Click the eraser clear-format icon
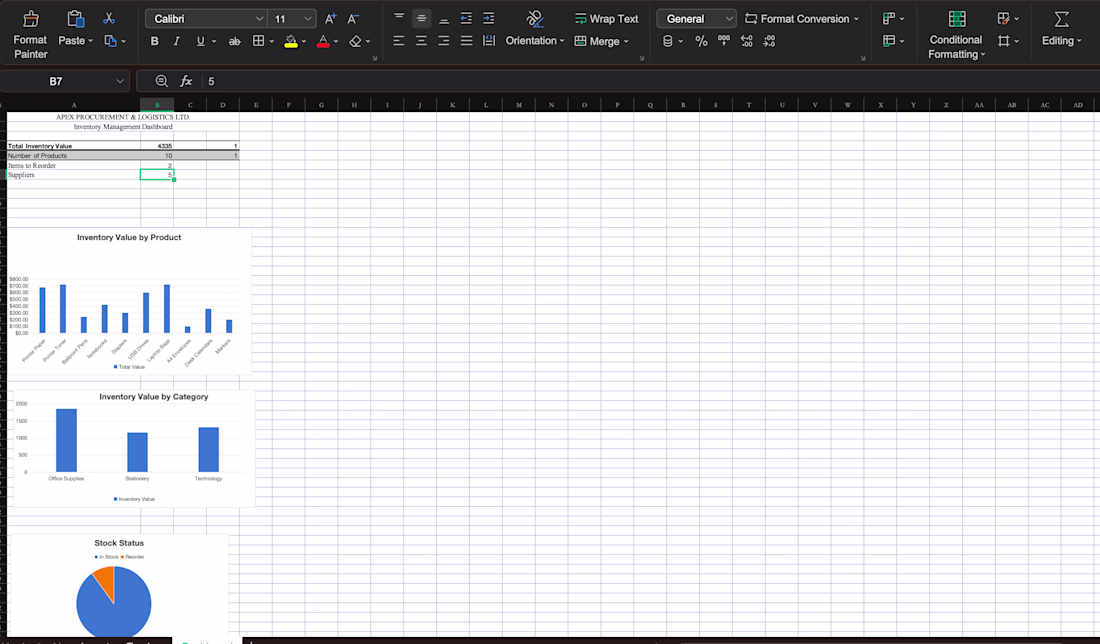 pos(356,41)
